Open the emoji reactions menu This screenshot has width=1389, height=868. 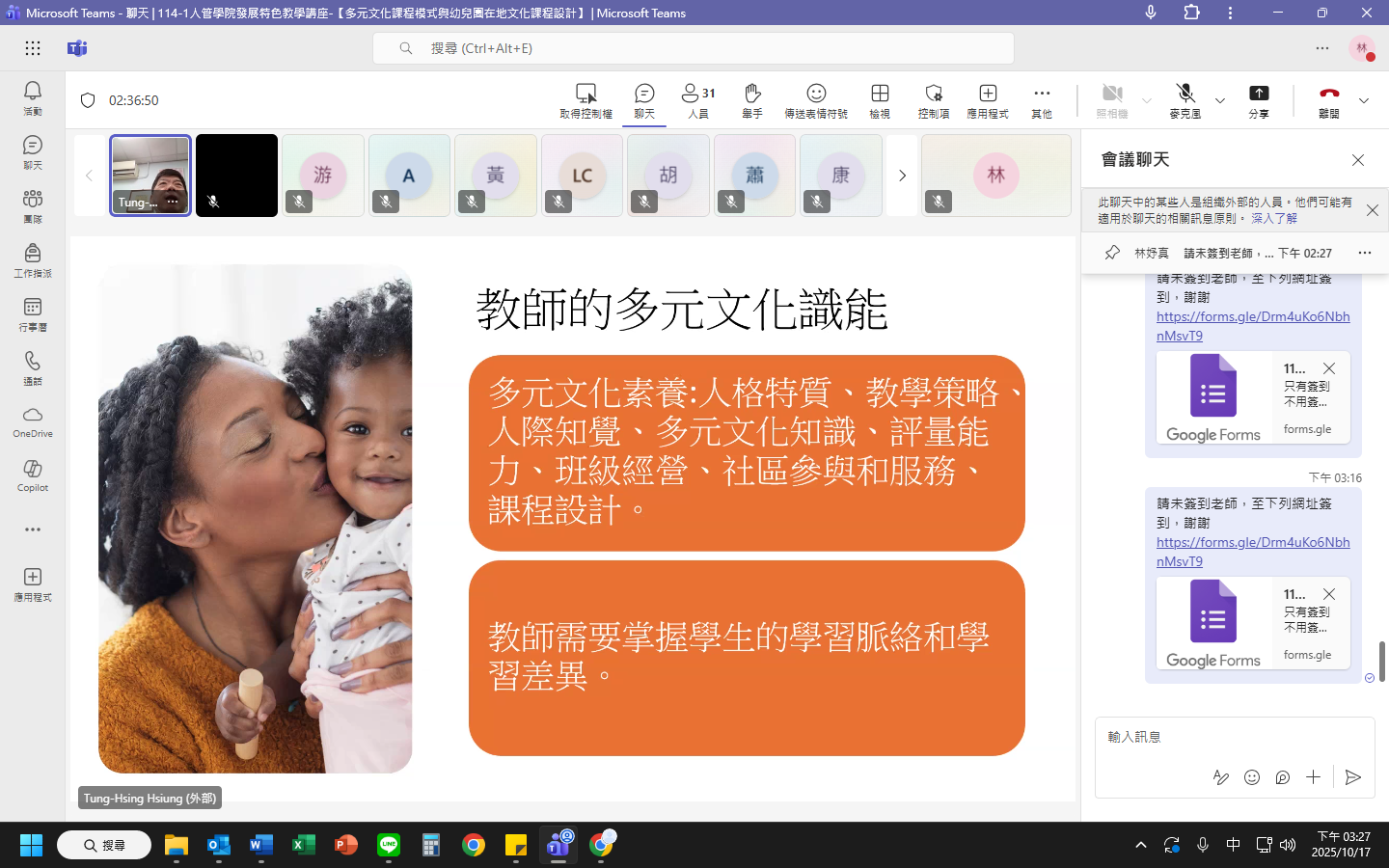[x=816, y=99]
